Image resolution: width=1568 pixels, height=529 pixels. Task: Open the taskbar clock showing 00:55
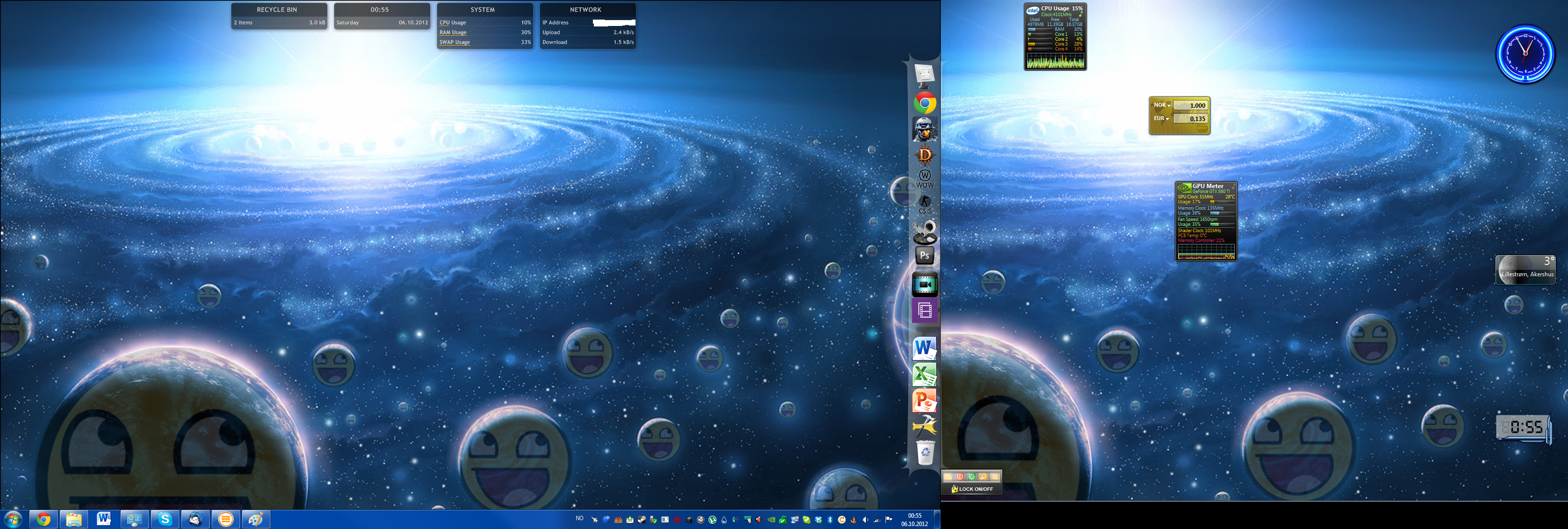[914, 520]
